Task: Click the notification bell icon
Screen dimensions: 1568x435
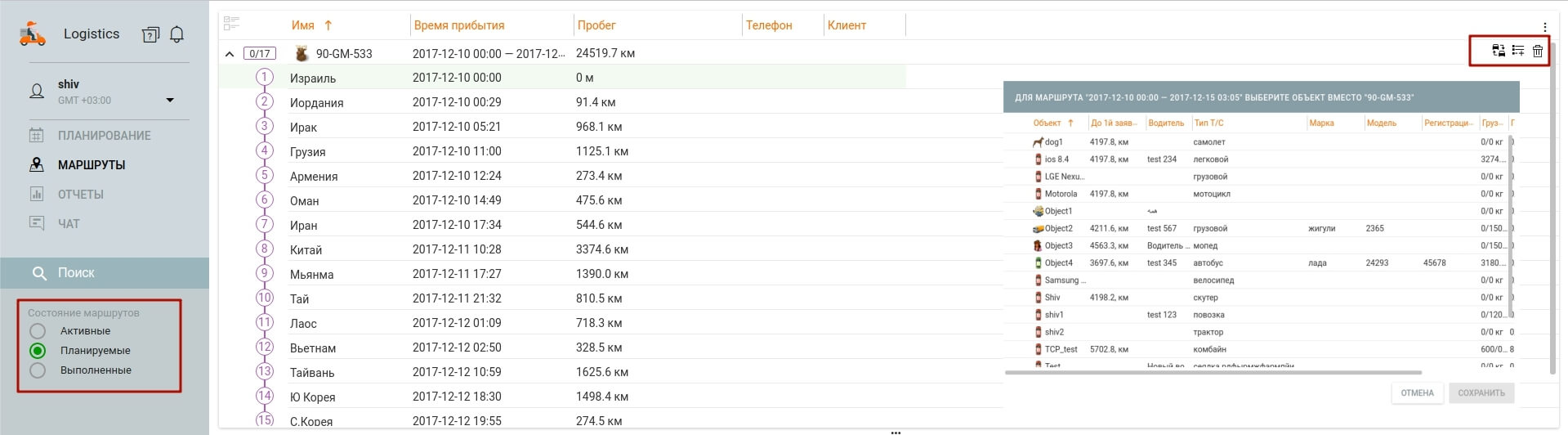Action: pos(176,34)
